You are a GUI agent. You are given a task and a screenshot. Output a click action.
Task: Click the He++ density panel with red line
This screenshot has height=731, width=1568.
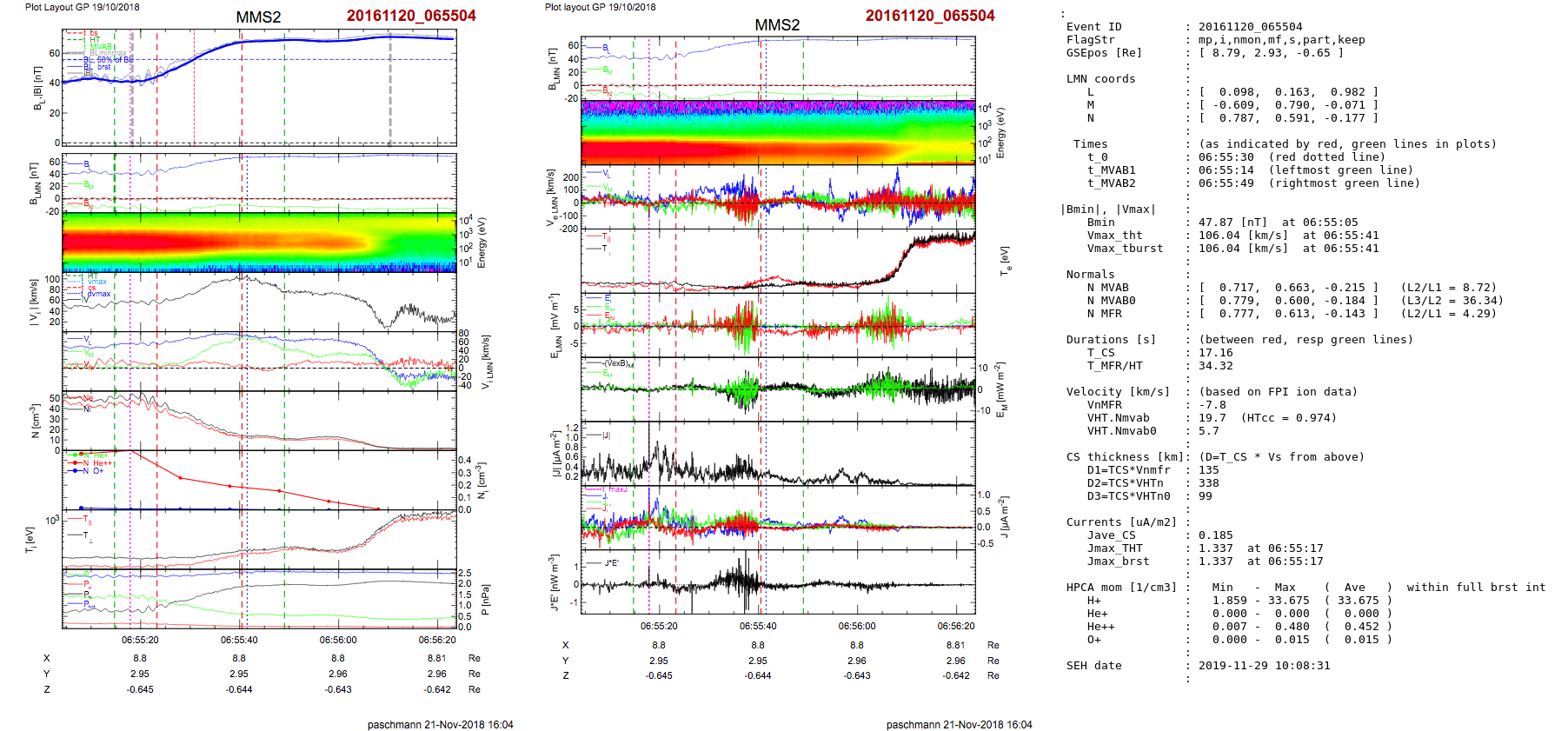pyautogui.click(x=259, y=480)
